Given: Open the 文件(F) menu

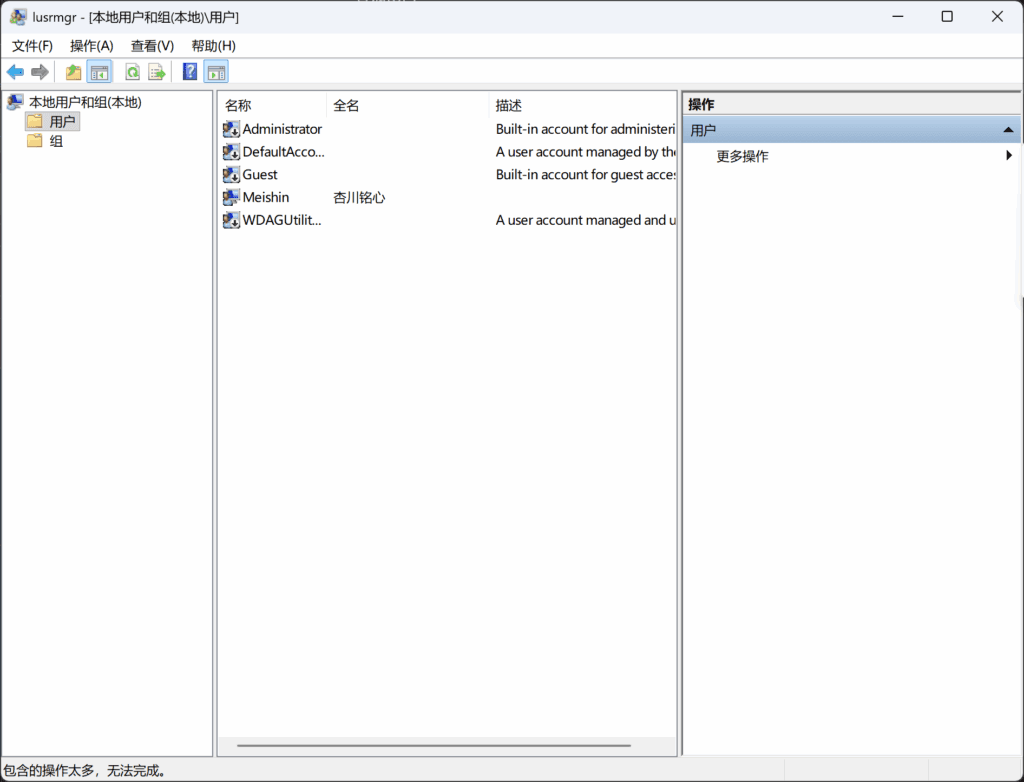Looking at the screenshot, I should 32,46.
